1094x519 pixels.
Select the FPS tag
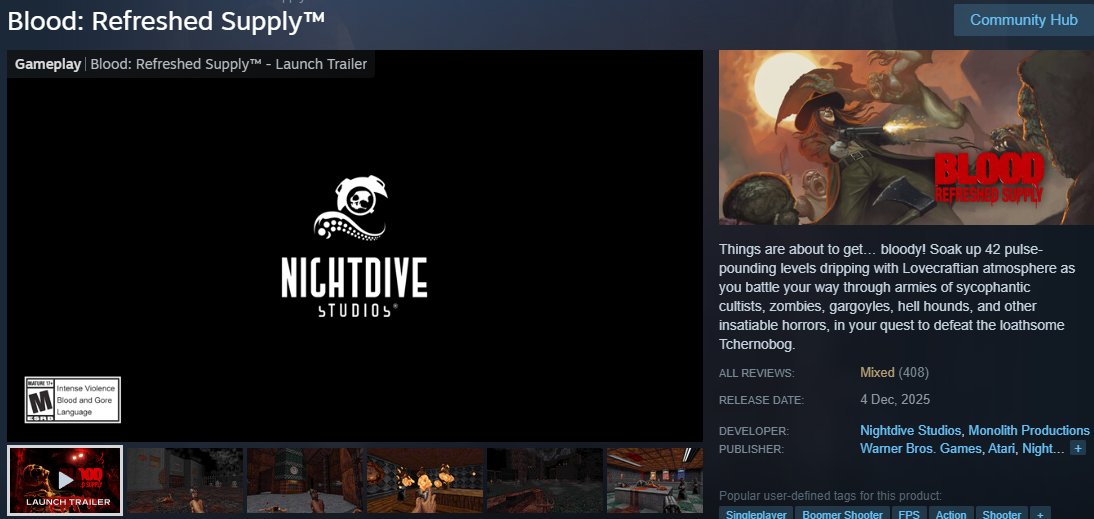(x=909, y=515)
